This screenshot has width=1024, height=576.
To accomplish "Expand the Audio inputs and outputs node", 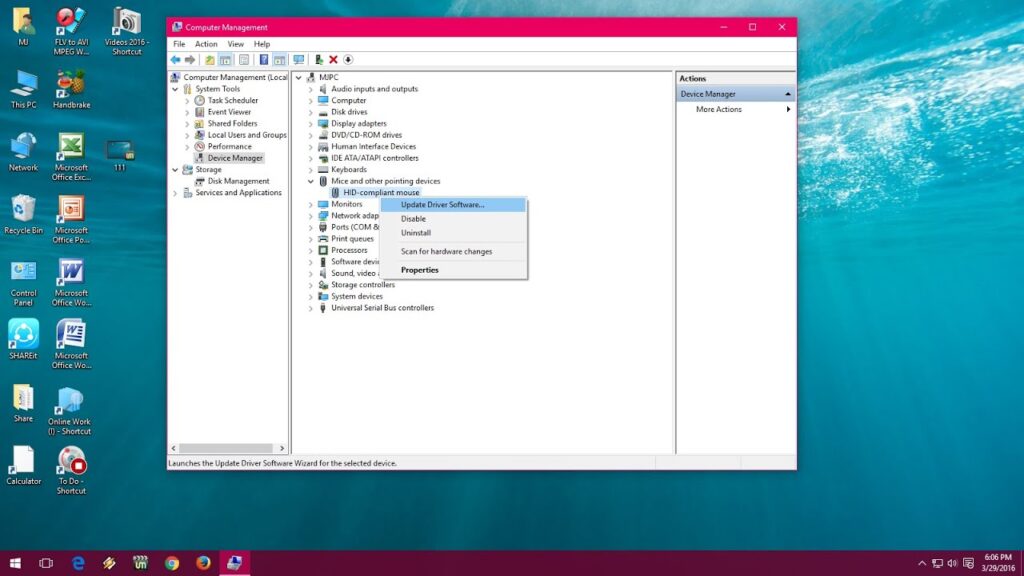I will click(x=311, y=89).
